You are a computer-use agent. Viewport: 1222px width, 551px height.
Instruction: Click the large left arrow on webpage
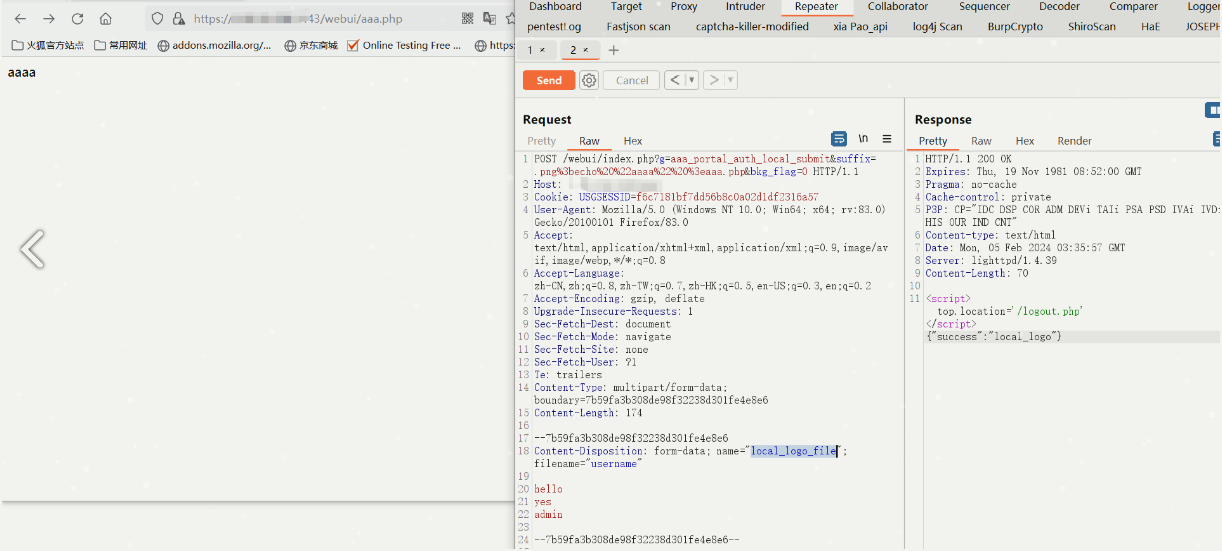pos(32,249)
